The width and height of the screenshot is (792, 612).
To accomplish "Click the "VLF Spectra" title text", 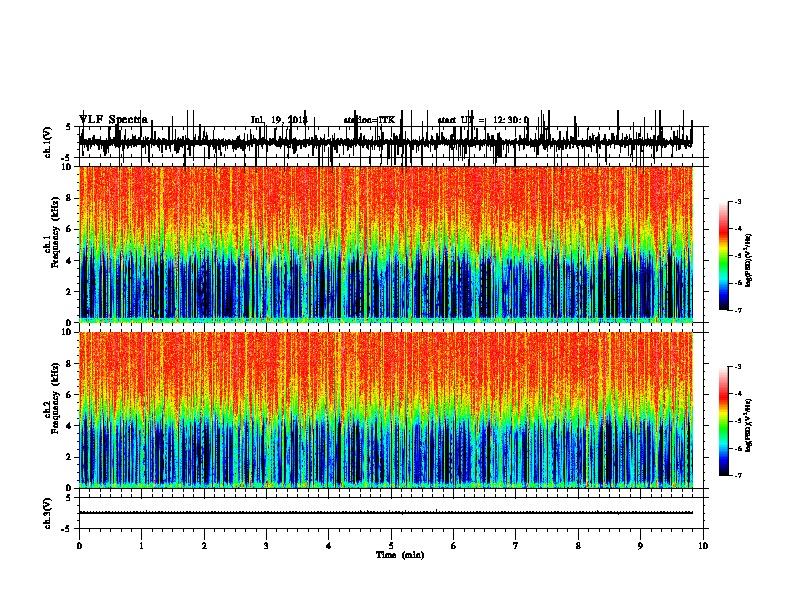I will tap(113, 119).
